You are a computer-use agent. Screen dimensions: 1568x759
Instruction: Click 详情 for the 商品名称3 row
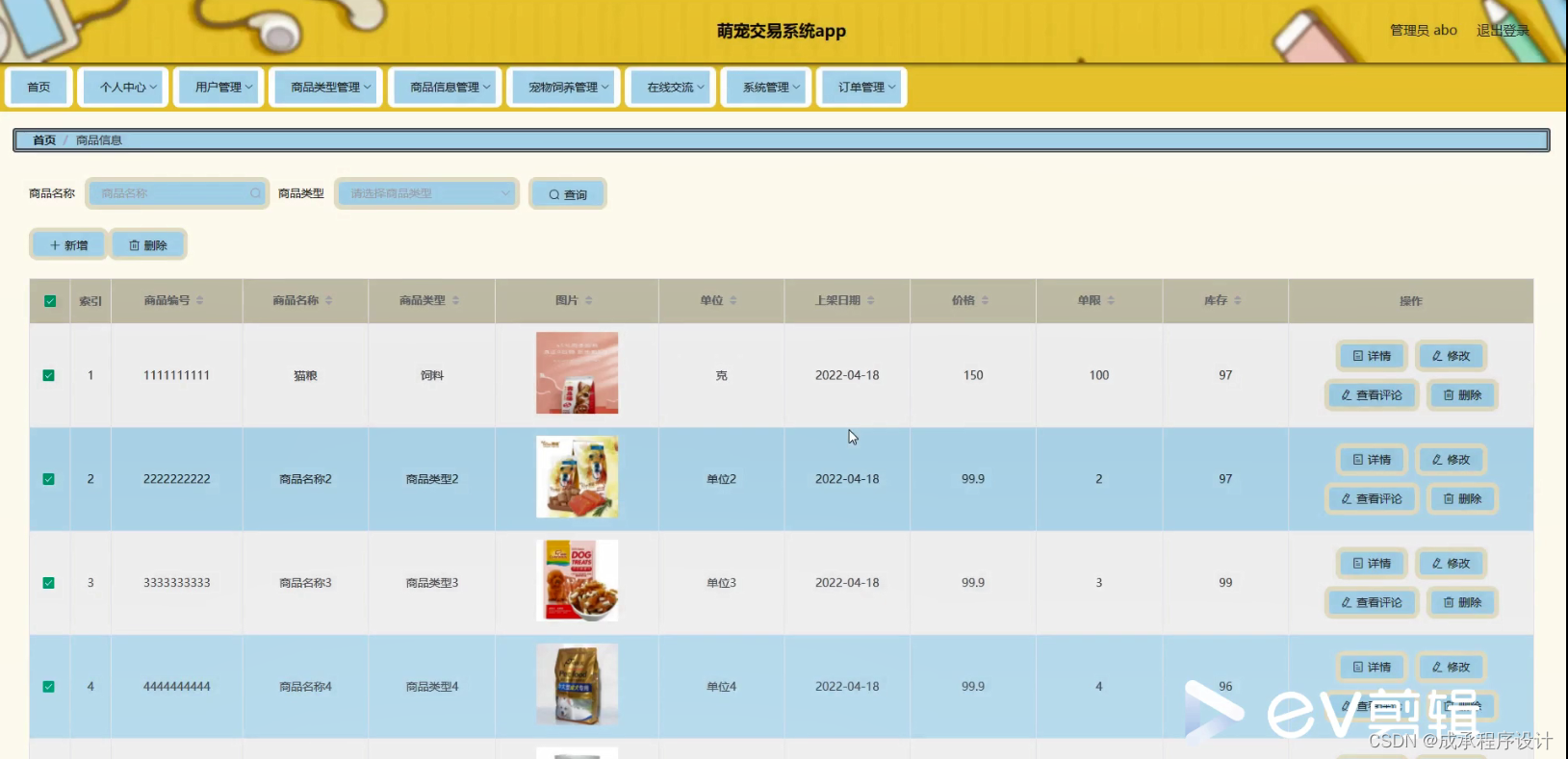[x=1373, y=564]
